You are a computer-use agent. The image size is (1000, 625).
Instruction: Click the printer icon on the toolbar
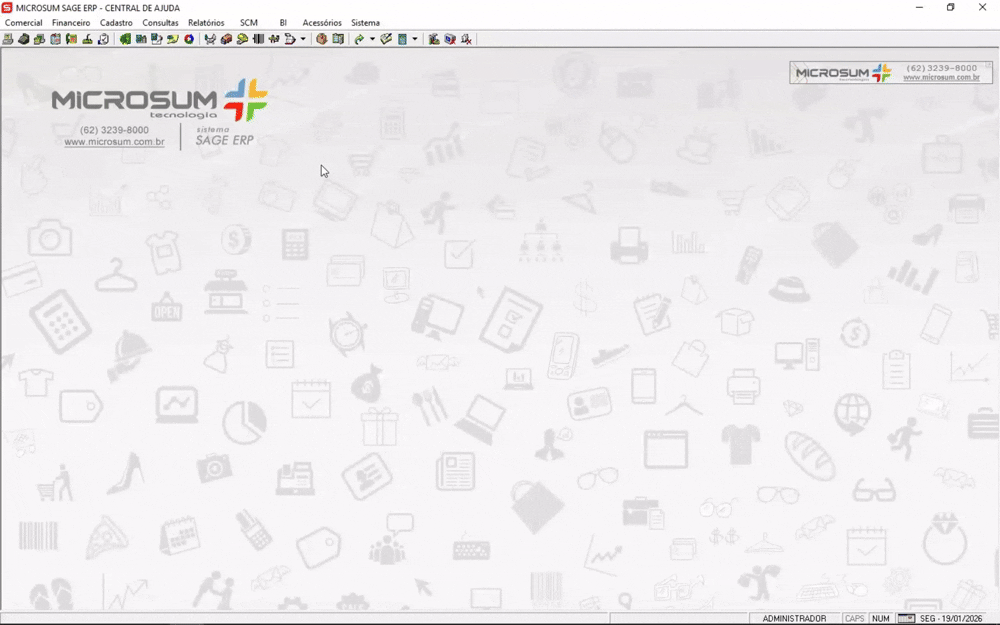tap(7, 39)
